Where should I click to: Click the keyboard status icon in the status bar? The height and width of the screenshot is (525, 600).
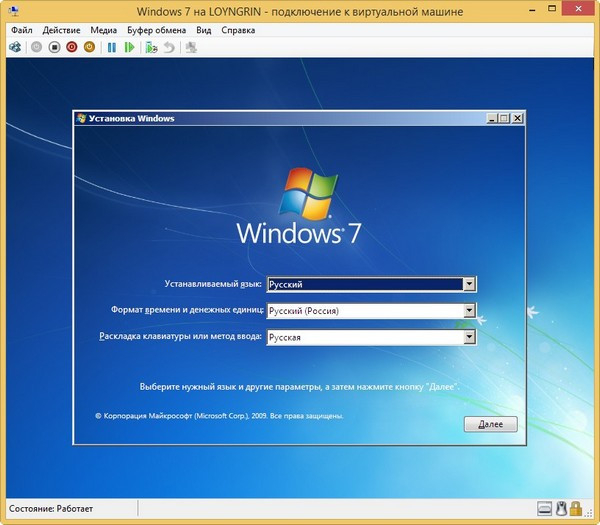[x=545, y=507]
